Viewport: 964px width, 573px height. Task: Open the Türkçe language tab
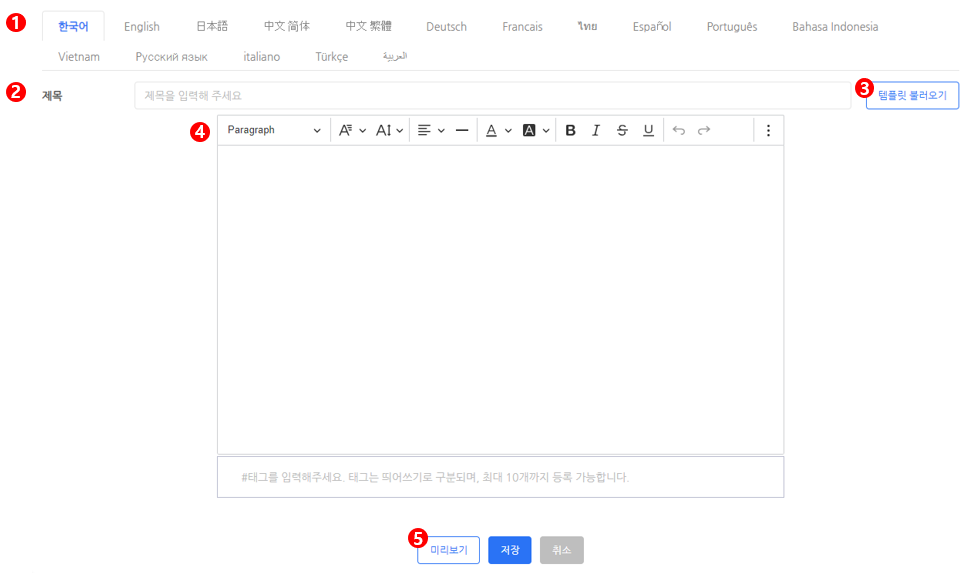(331, 57)
